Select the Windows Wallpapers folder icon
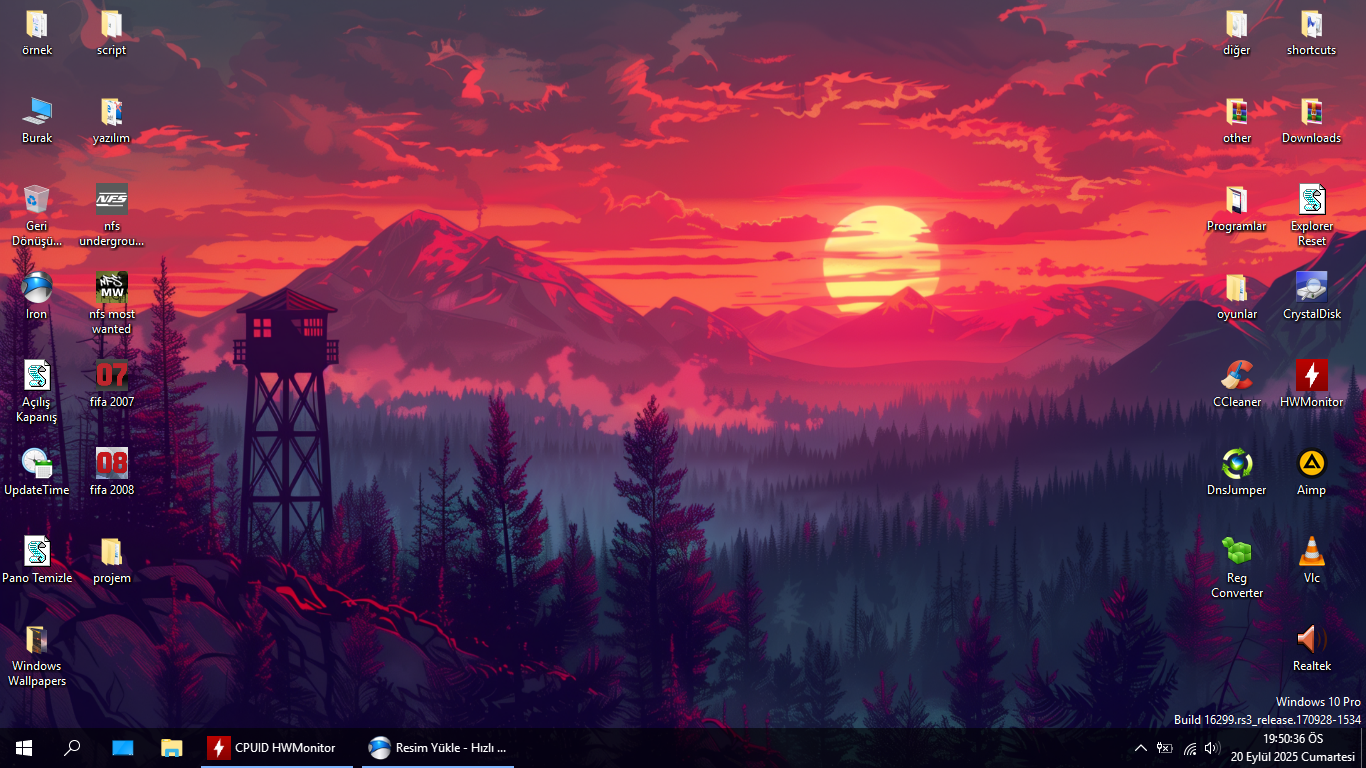The width and height of the screenshot is (1366, 768). point(37,640)
